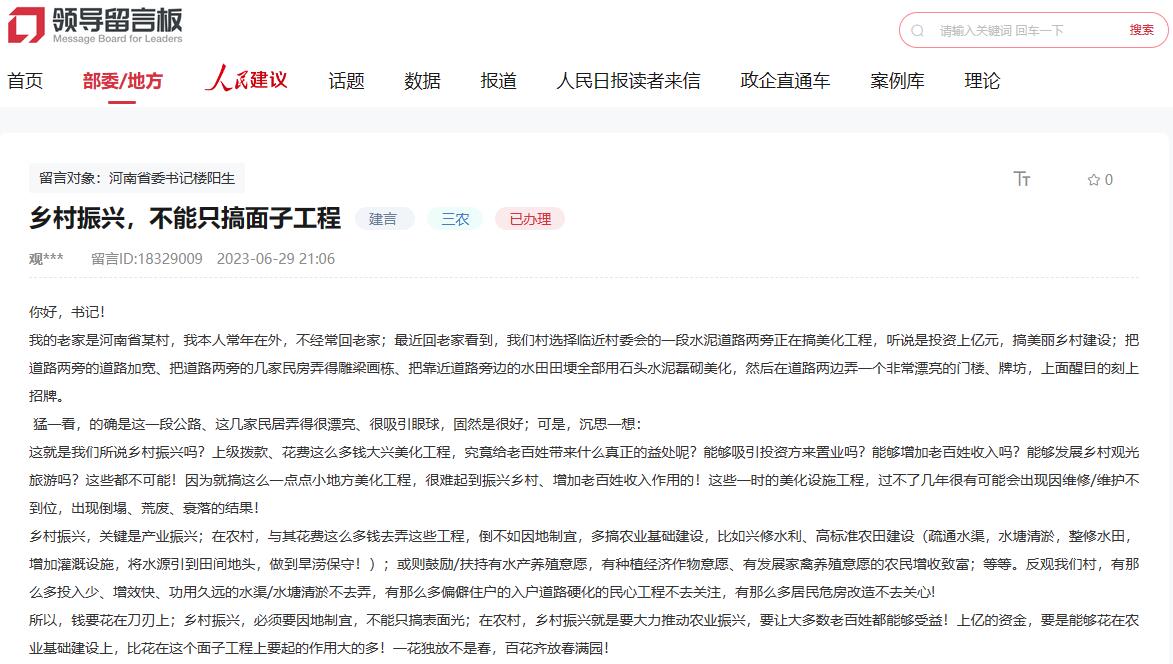Open the 话题 section
The image size is (1173, 664).
[345, 80]
